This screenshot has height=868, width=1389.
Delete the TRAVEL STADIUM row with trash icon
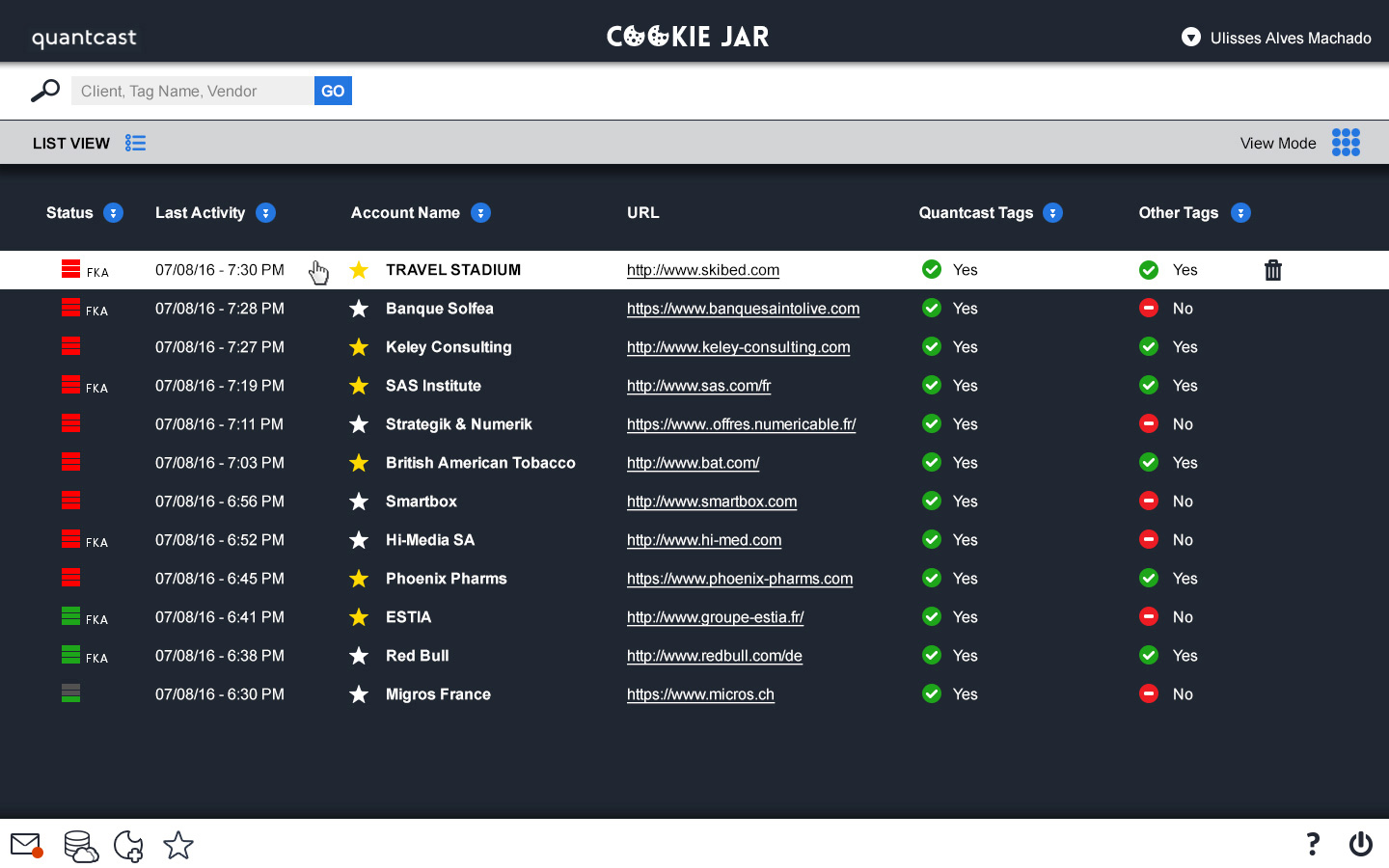pos(1273,270)
